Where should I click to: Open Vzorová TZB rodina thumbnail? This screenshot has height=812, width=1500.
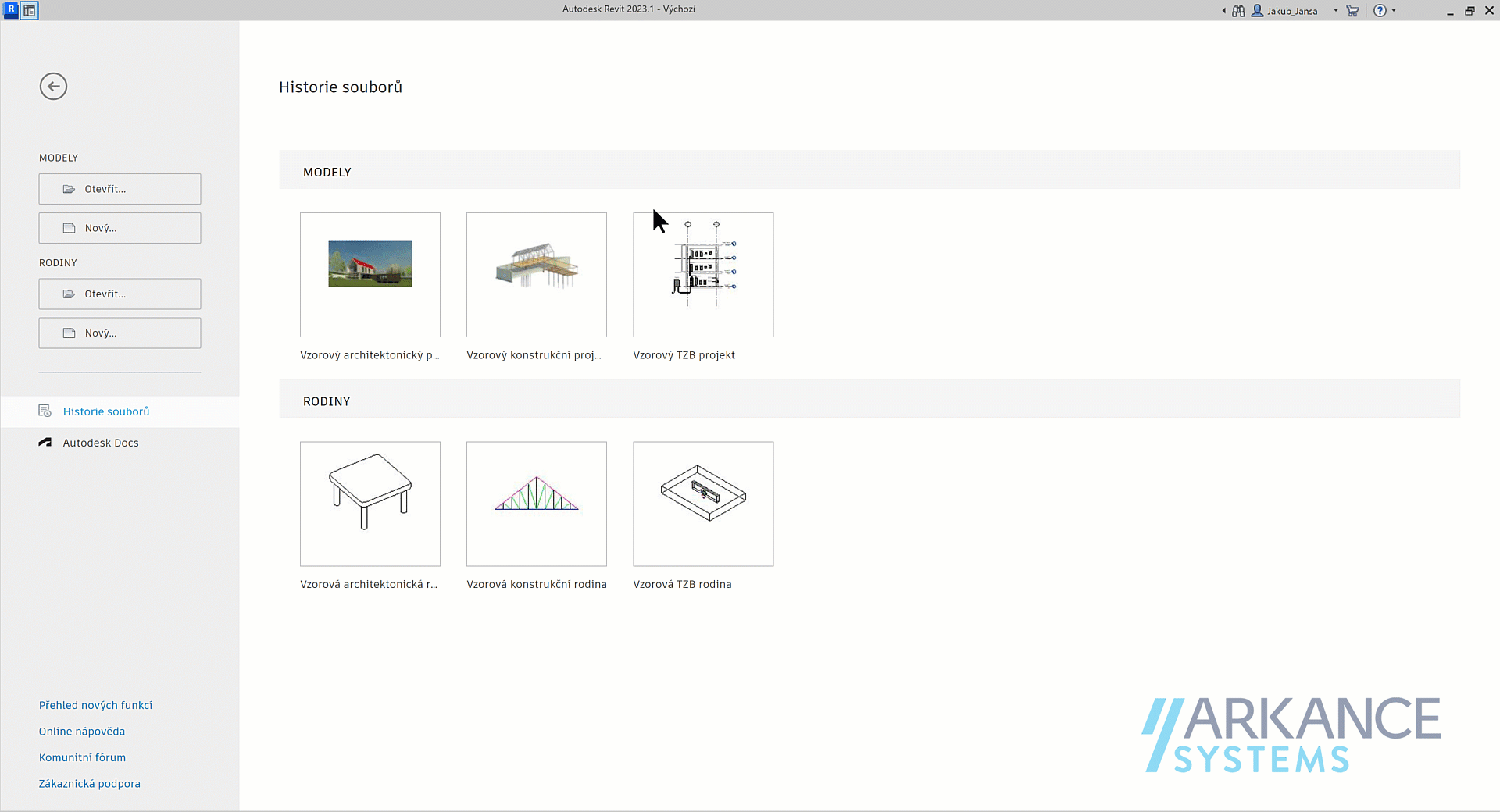pos(703,504)
